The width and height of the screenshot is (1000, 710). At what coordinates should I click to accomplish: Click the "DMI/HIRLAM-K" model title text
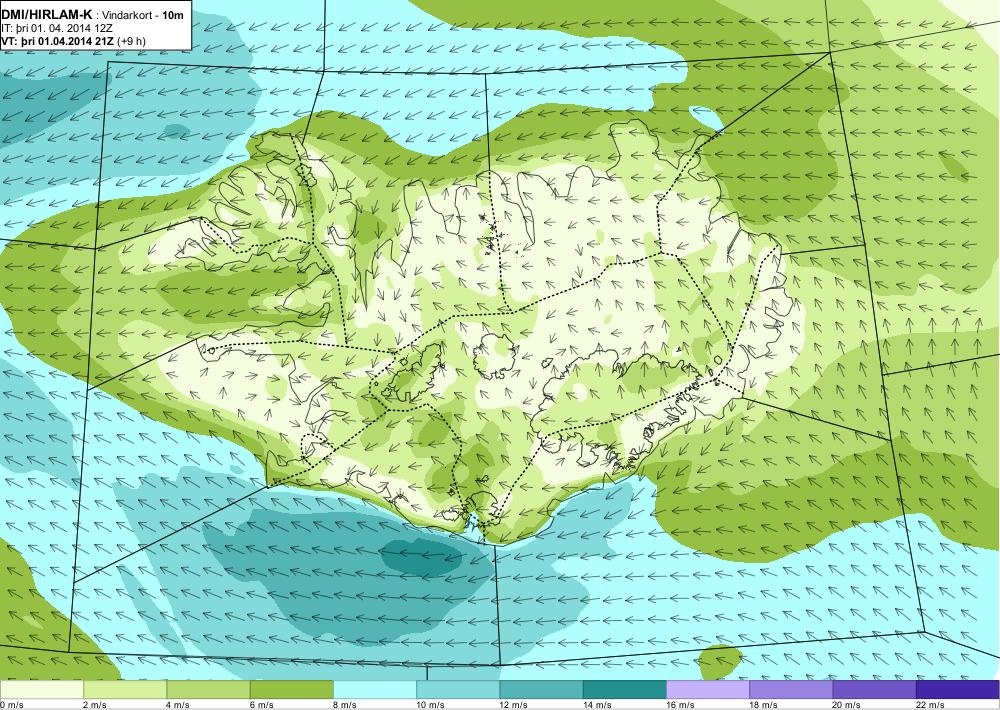click(47, 15)
